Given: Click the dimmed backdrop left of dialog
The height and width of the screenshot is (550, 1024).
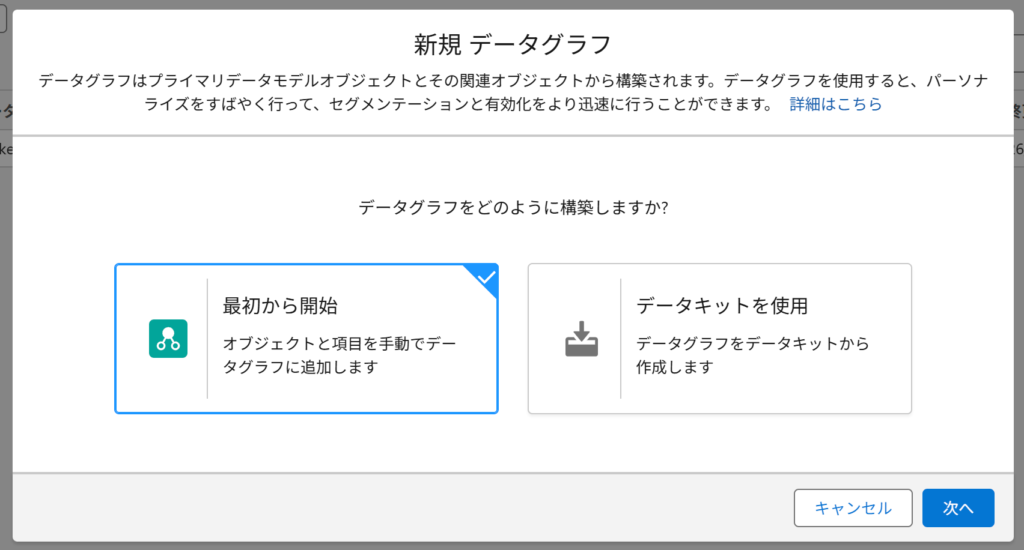Looking at the screenshot, I should coord(6,327).
